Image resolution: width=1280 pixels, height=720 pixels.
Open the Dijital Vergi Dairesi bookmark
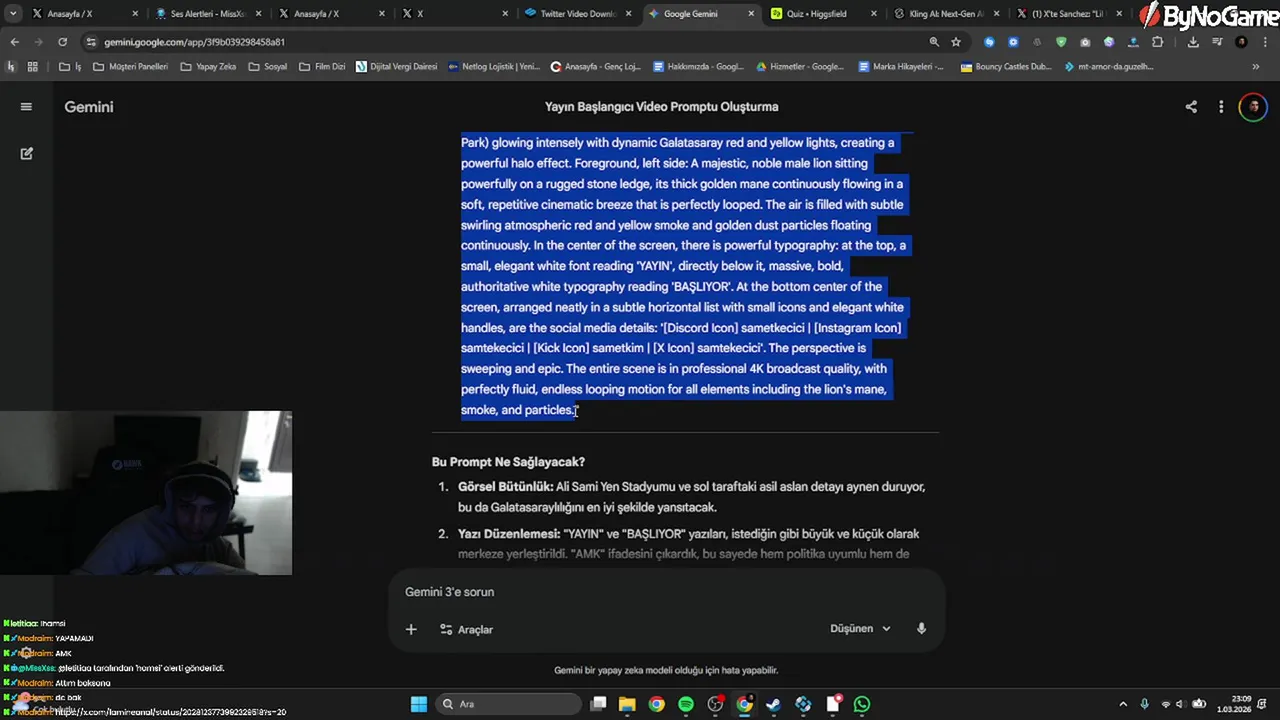[x=396, y=67]
